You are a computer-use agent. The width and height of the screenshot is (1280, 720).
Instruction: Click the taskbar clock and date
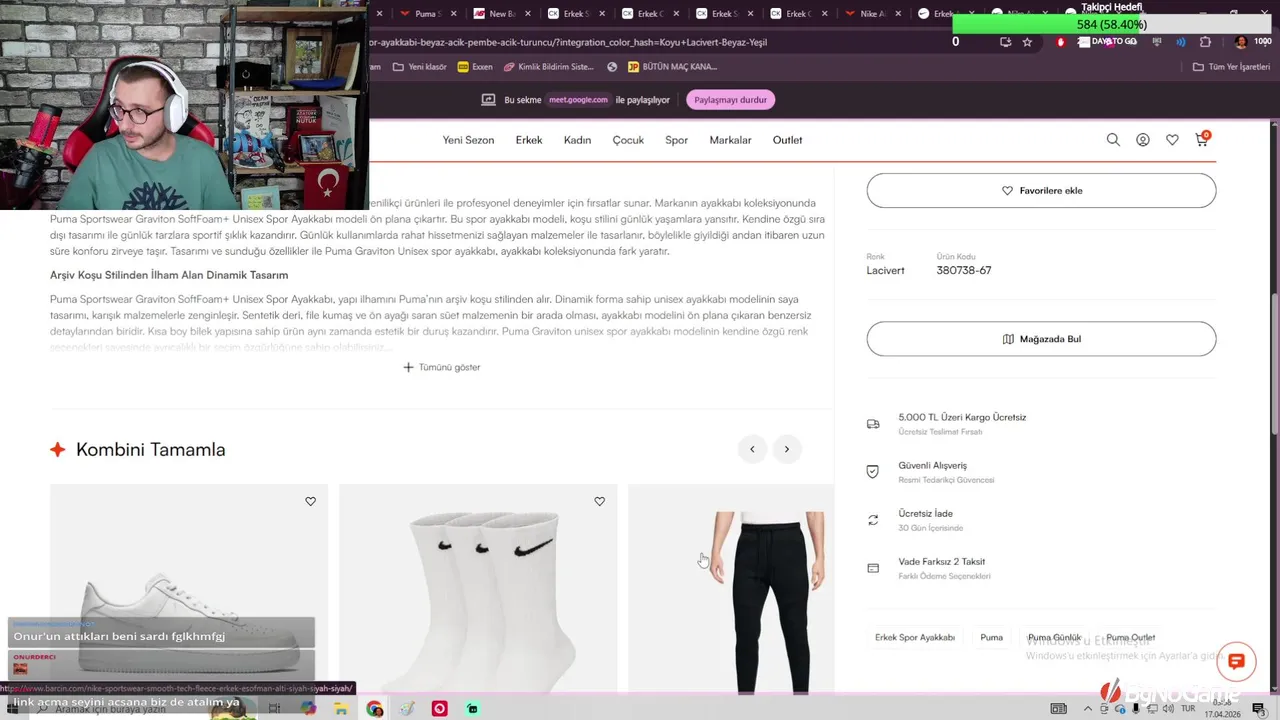(x=1222, y=709)
